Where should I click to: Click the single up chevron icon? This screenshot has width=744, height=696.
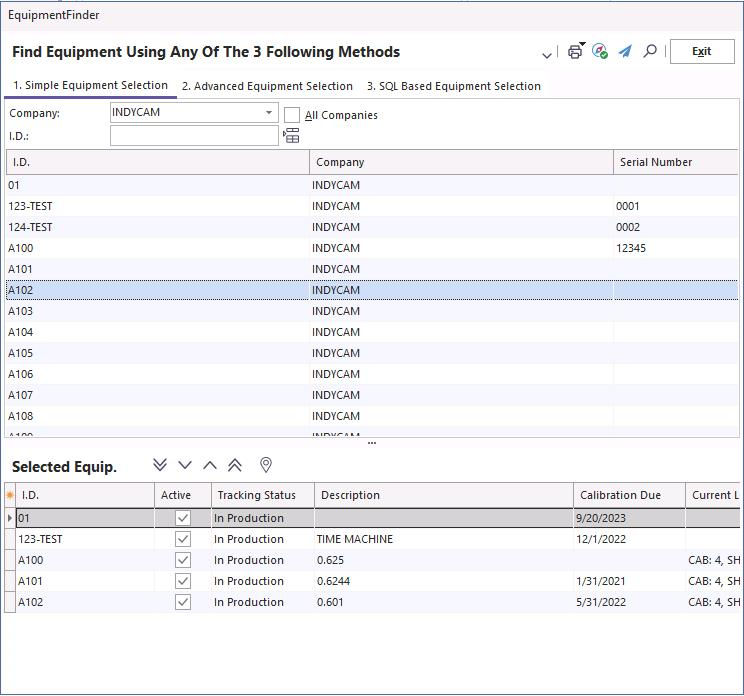210,465
